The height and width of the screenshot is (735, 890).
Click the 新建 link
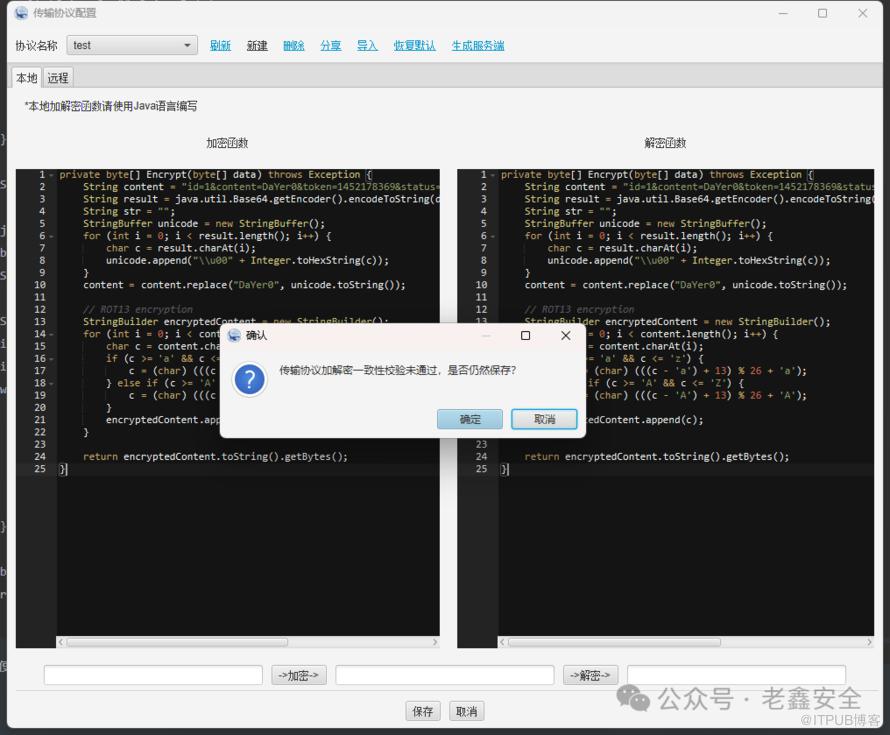coord(257,46)
